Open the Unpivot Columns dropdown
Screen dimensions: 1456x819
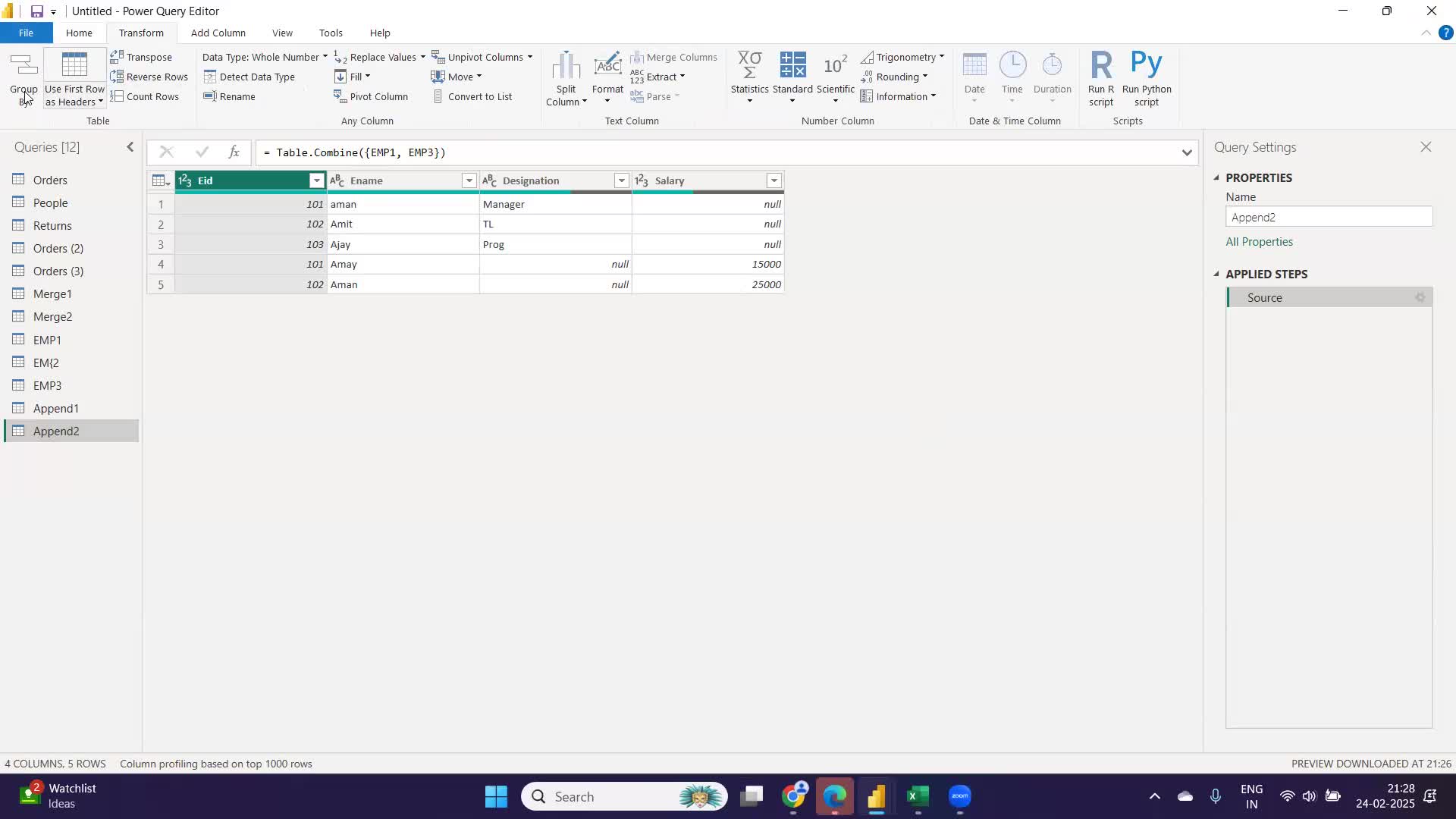click(x=482, y=57)
